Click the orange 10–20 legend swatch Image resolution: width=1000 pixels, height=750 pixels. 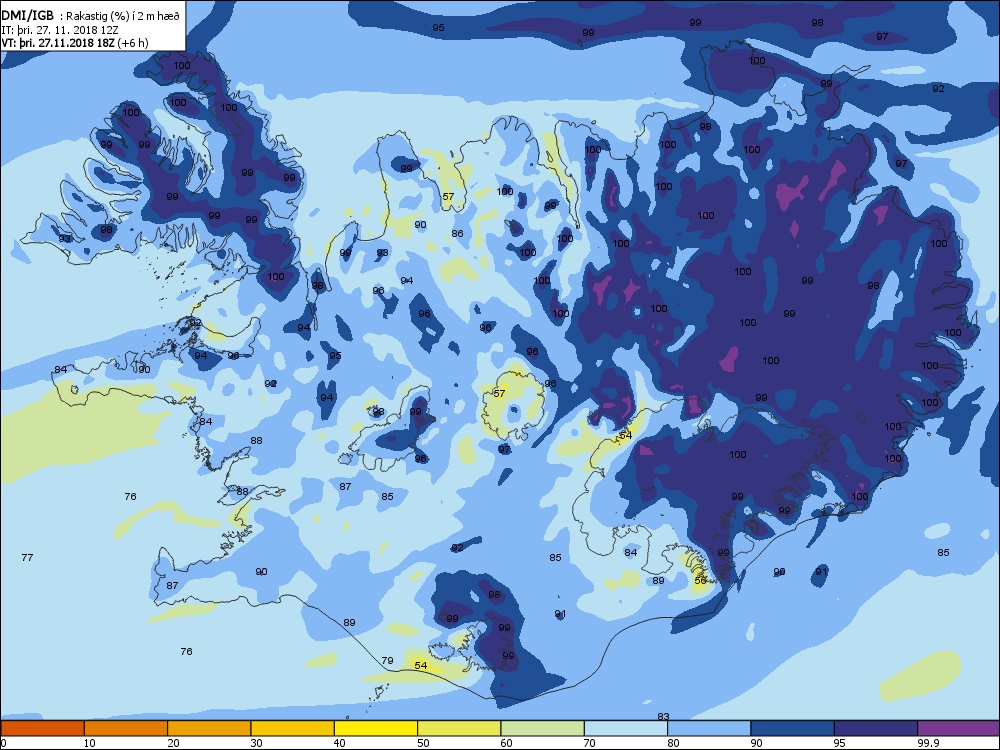[x=126, y=728]
